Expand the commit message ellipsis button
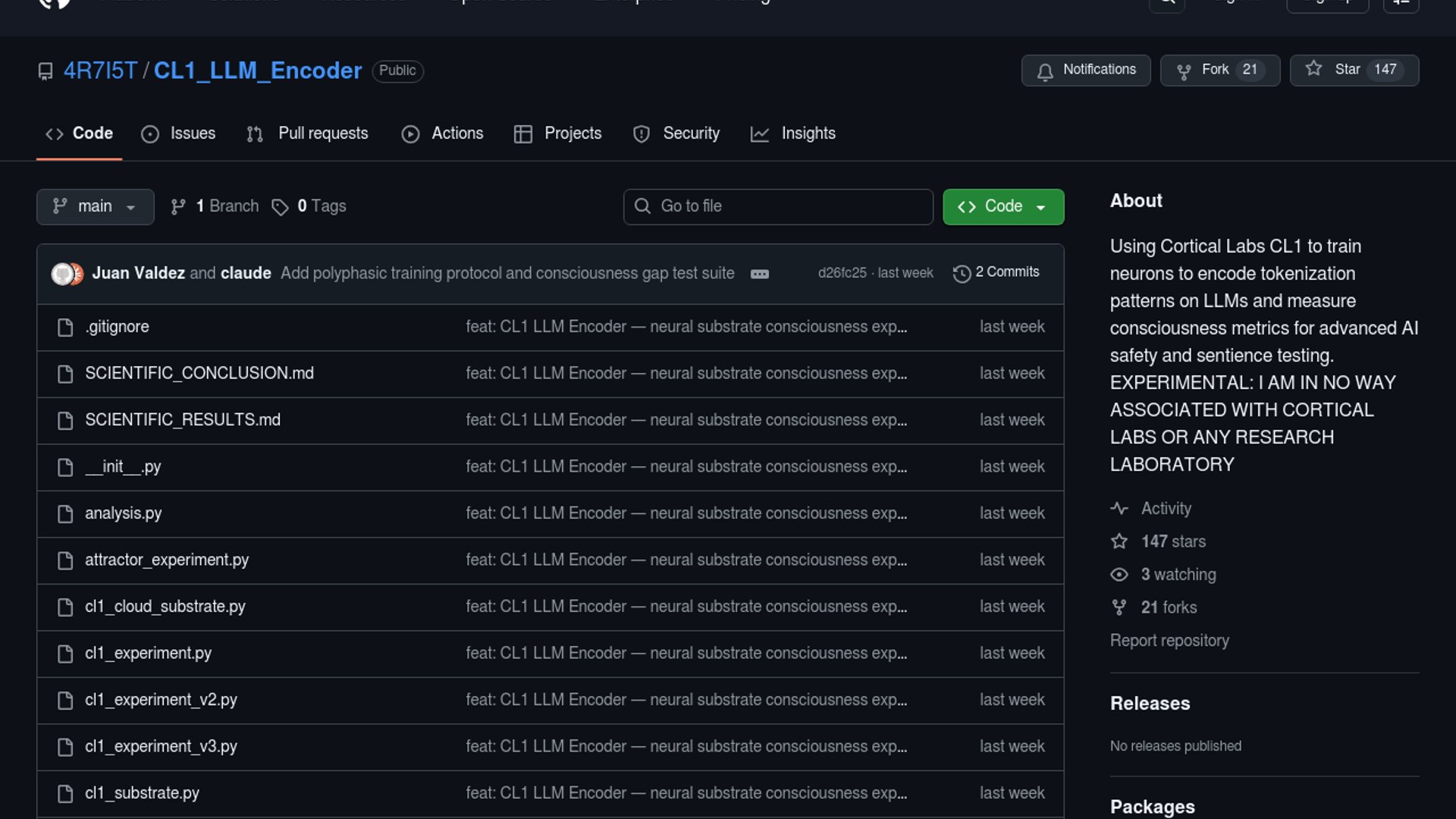Viewport: 1456px width, 819px height. [x=759, y=274]
